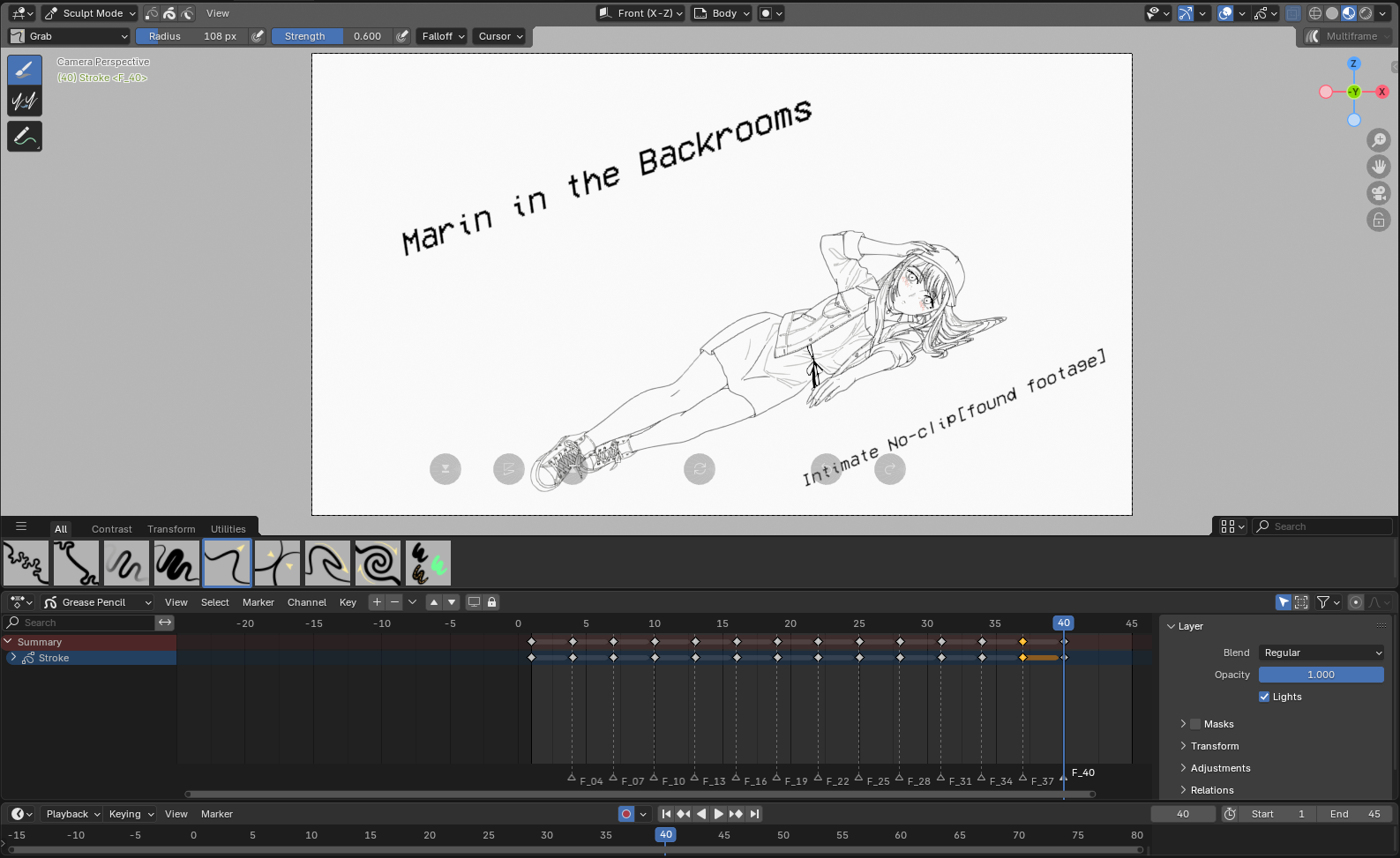Jump to the end frame
The image size is (1400, 858).
click(x=754, y=814)
